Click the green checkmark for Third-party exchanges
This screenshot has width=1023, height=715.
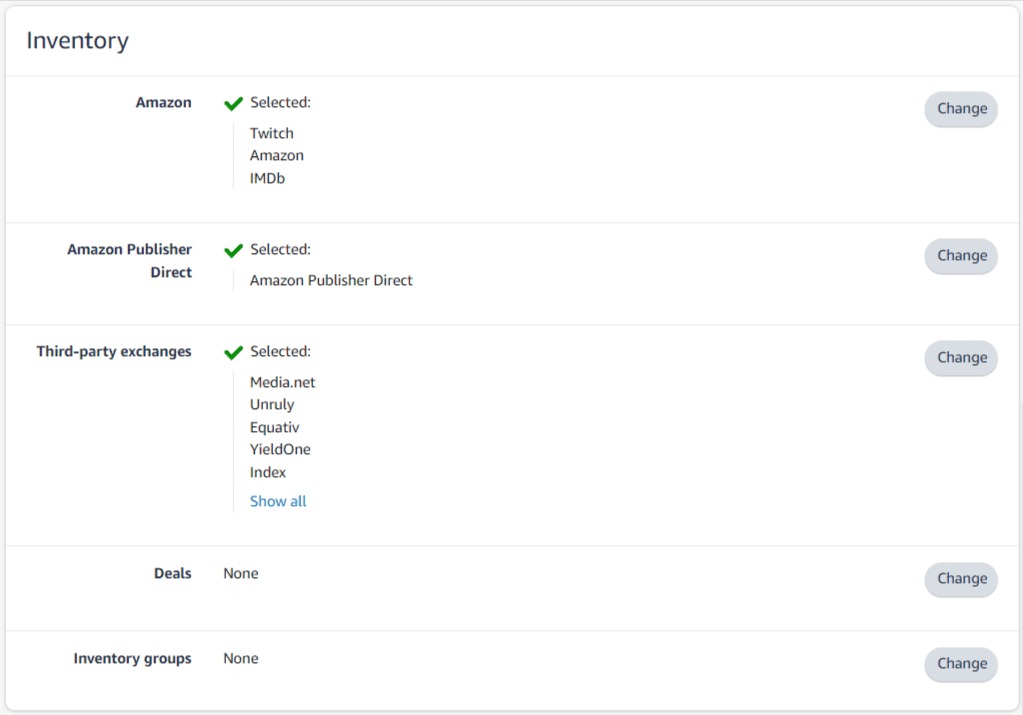coord(234,352)
